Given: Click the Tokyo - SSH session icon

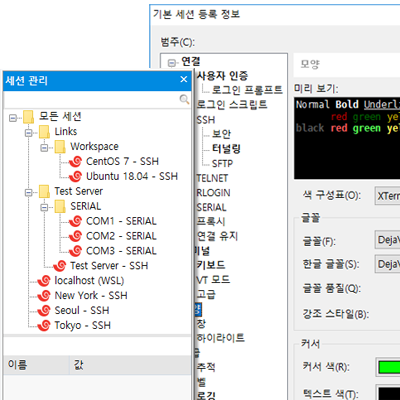Looking at the screenshot, I should [44, 325].
